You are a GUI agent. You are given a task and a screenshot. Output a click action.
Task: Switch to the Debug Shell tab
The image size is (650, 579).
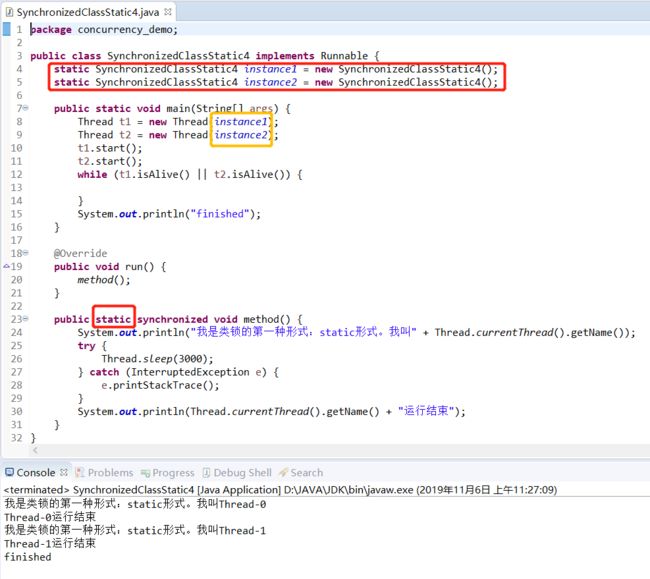243,472
